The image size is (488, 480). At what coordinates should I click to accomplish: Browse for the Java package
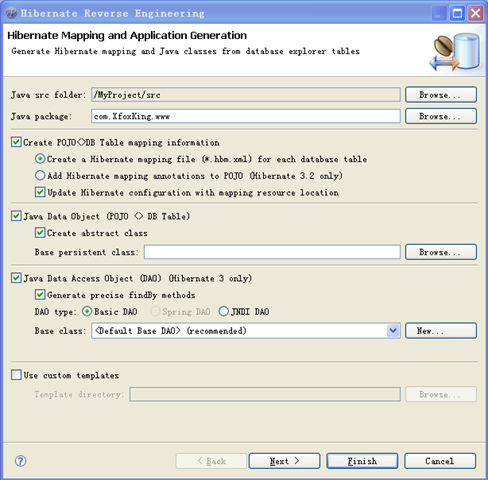coord(441,116)
